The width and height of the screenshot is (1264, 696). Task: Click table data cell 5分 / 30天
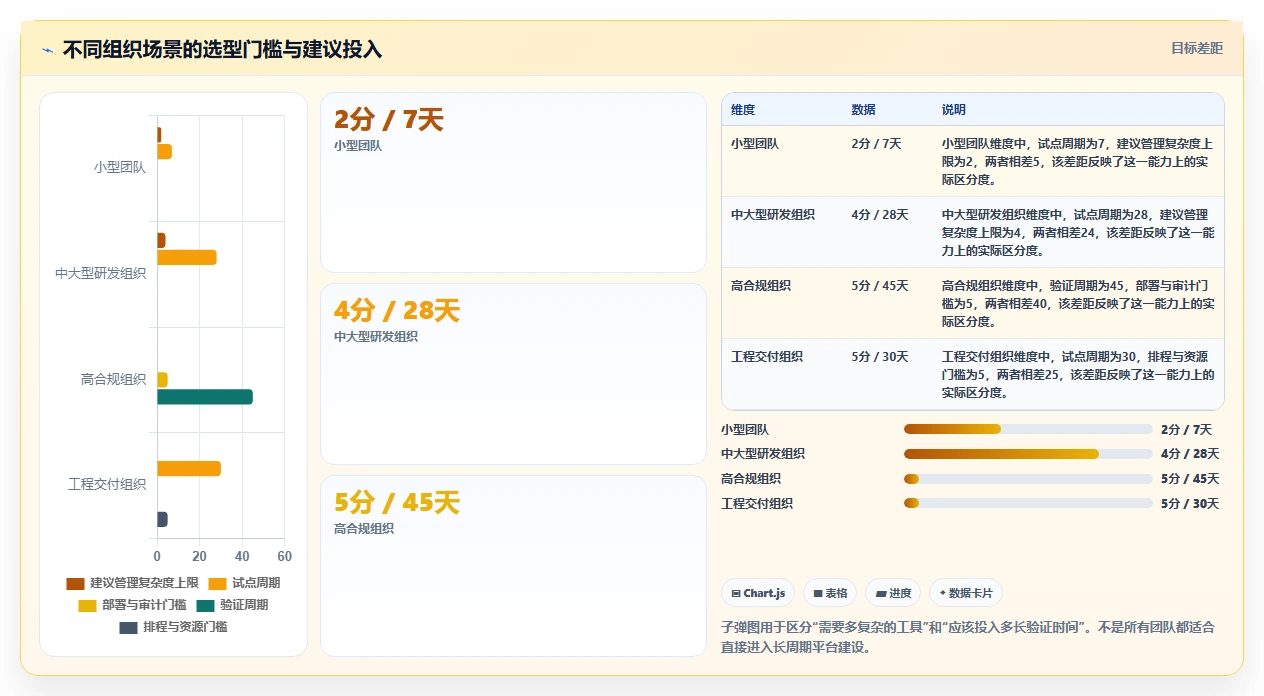click(x=880, y=357)
